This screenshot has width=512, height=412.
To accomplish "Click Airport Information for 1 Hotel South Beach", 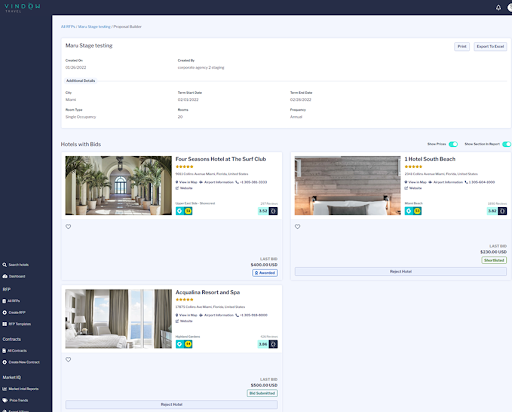I will coord(446,182).
